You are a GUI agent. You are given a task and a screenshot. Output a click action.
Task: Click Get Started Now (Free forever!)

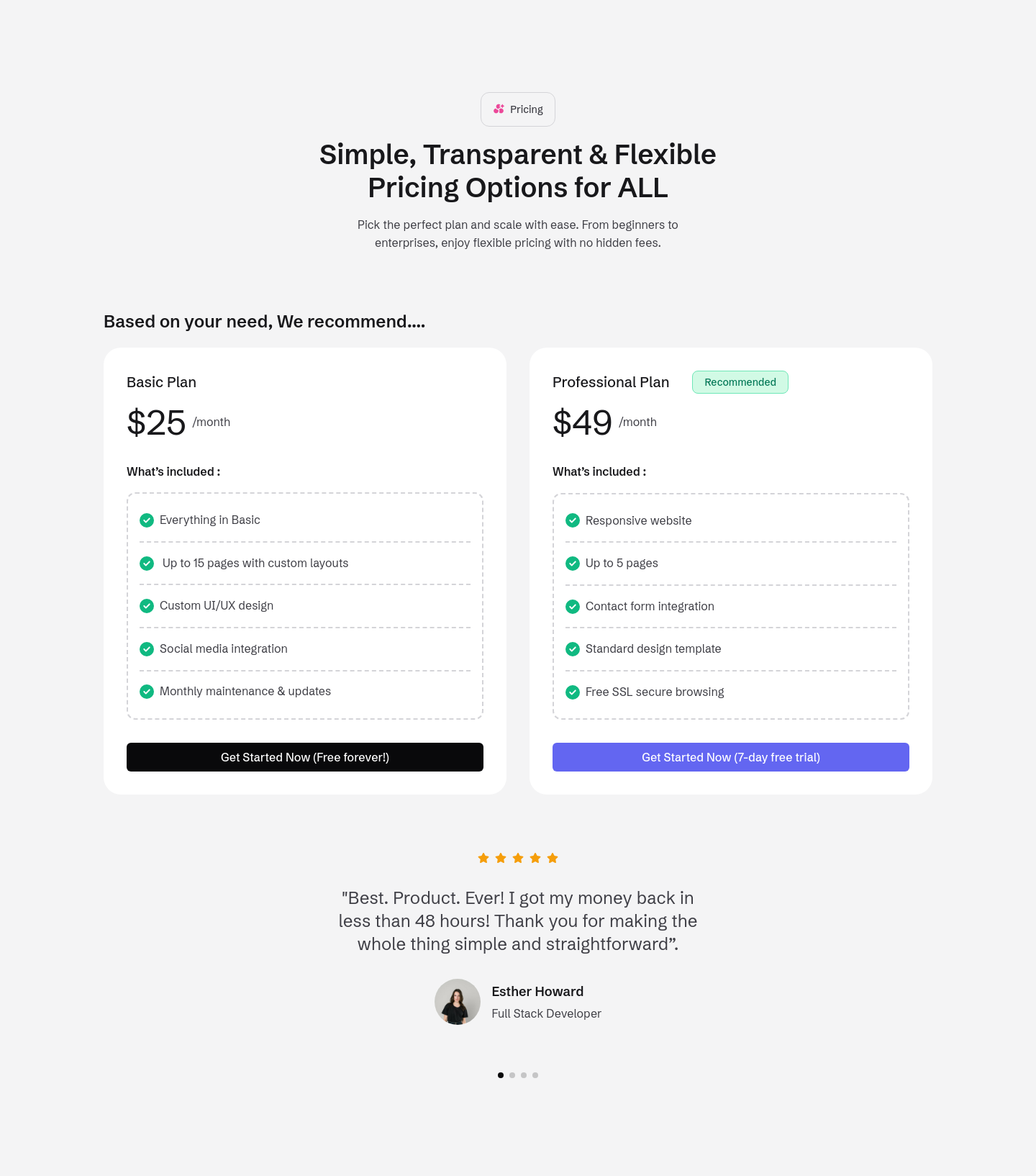(x=305, y=757)
